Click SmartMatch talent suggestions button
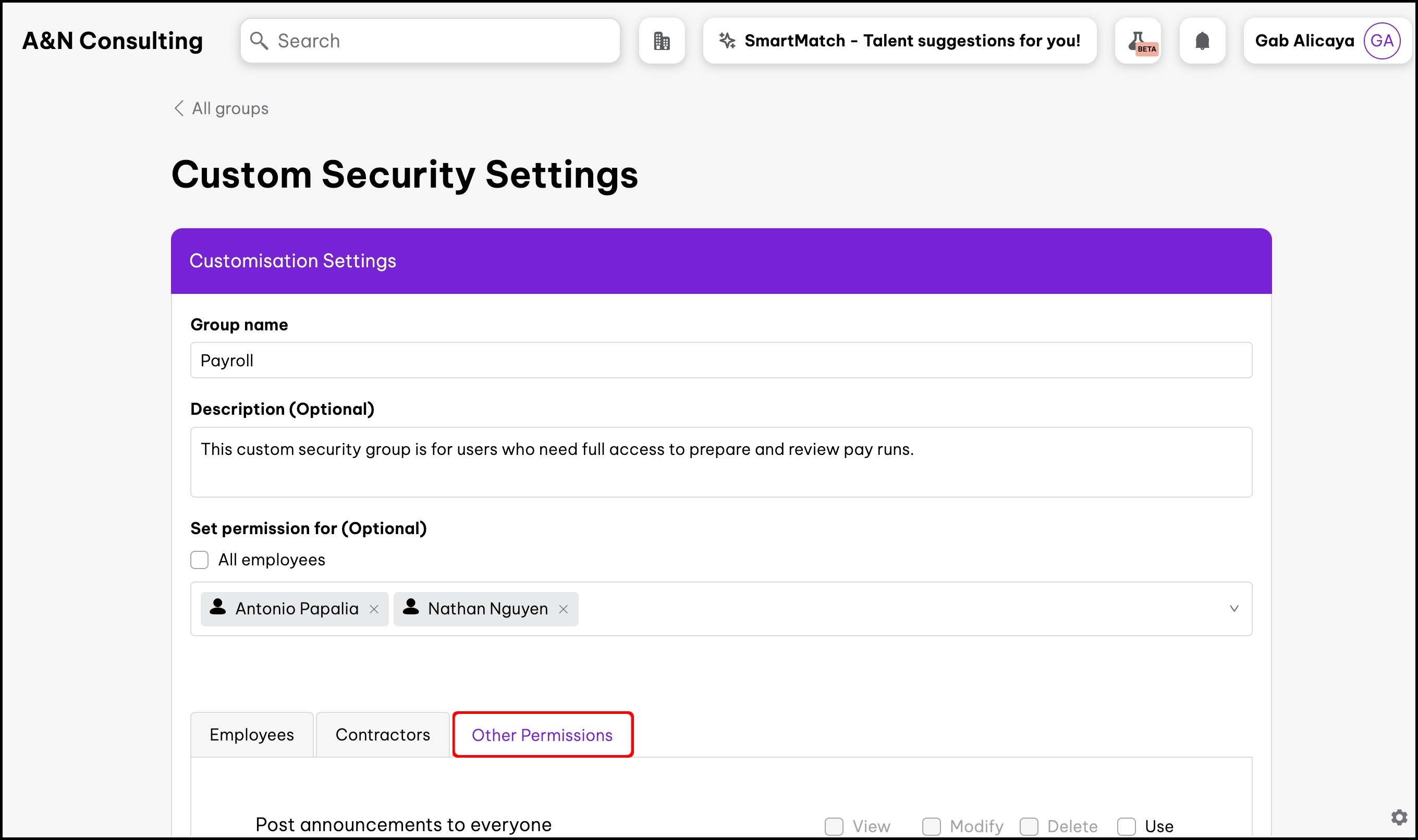The image size is (1418, 840). 912,41
